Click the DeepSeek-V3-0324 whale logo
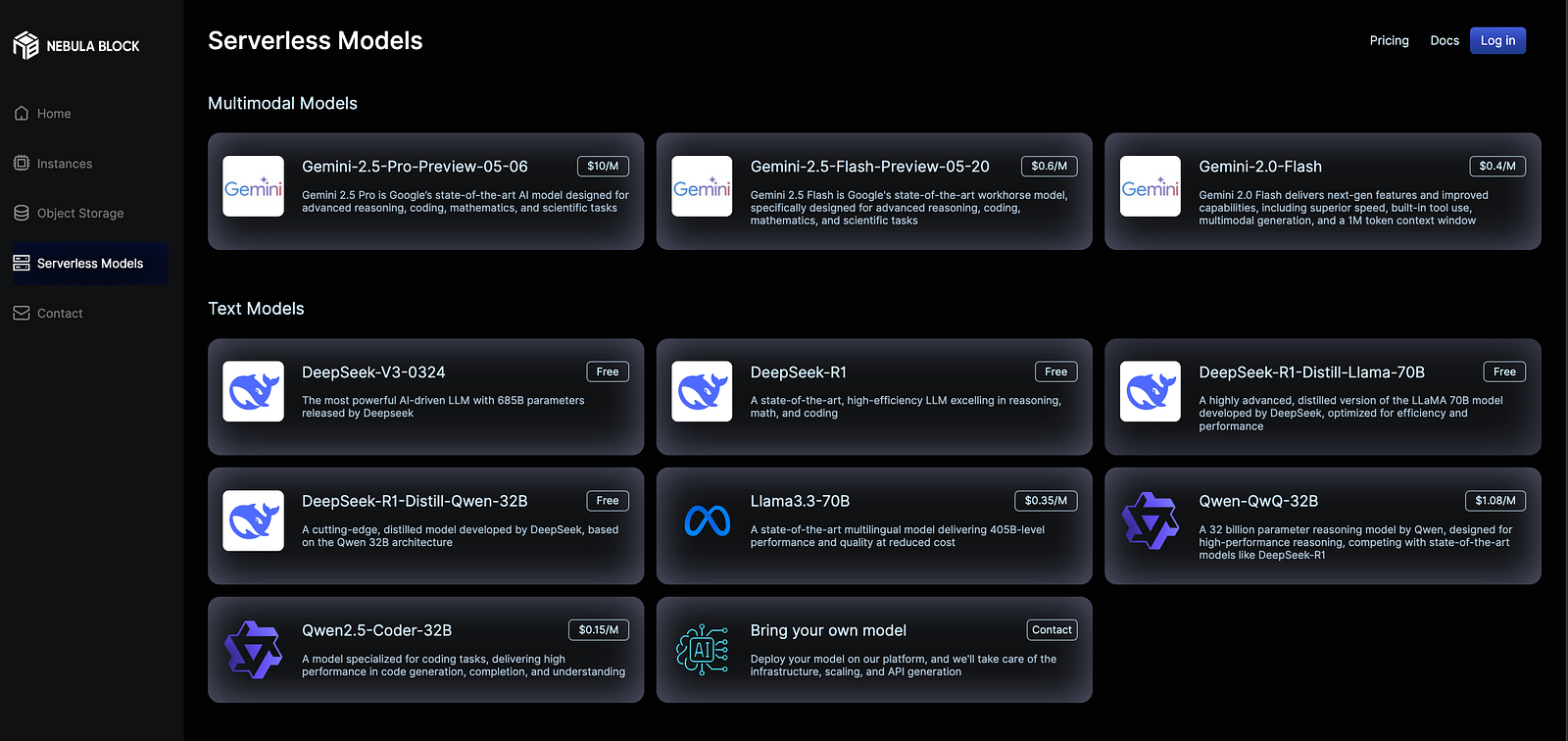1568x741 pixels. (x=254, y=392)
